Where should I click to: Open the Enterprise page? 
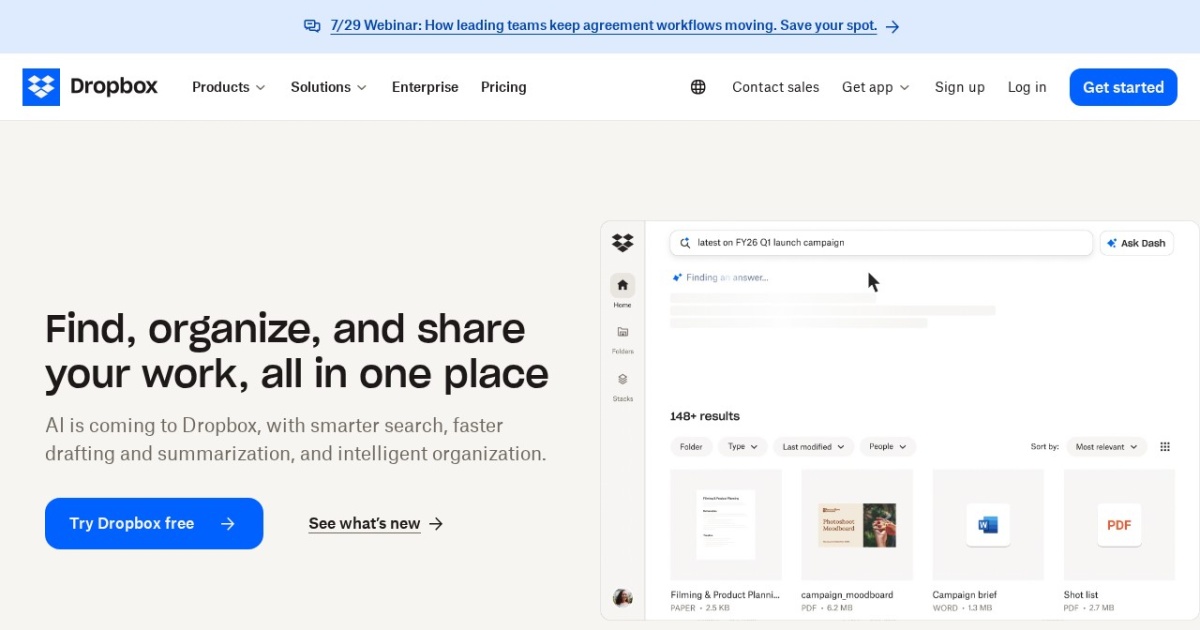point(425,87)
